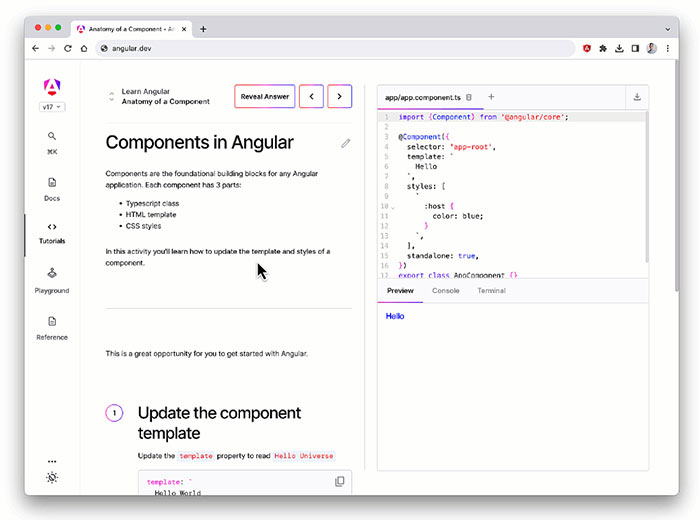Image resolution: width=700 pixels, height=520 pixels.
Task: Switch to the Preview tab
Action: coord(400,291)
